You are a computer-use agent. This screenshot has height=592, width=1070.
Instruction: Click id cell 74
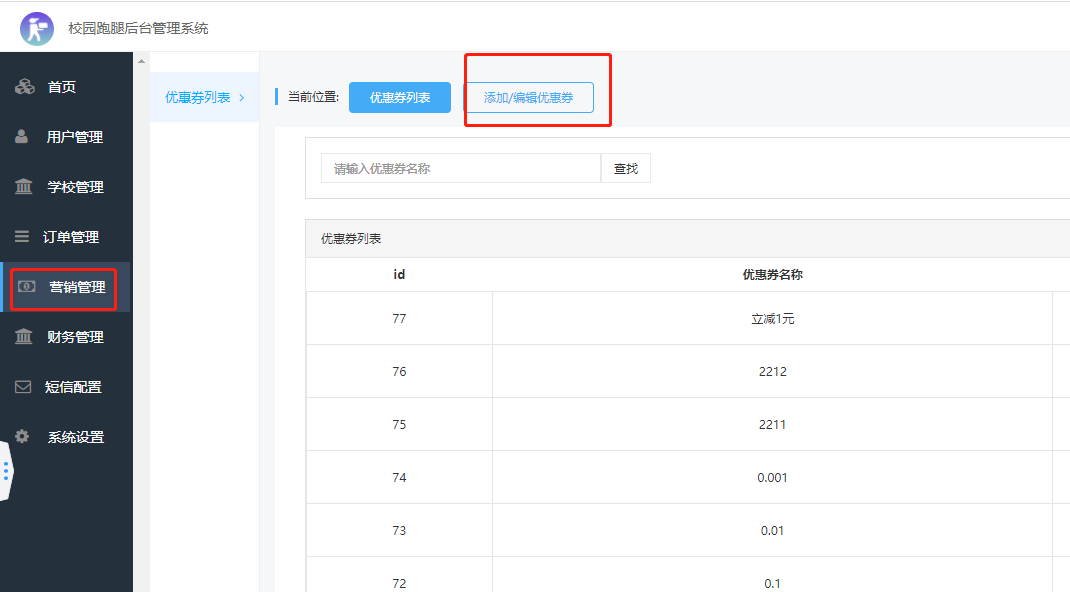click(399, 477)
